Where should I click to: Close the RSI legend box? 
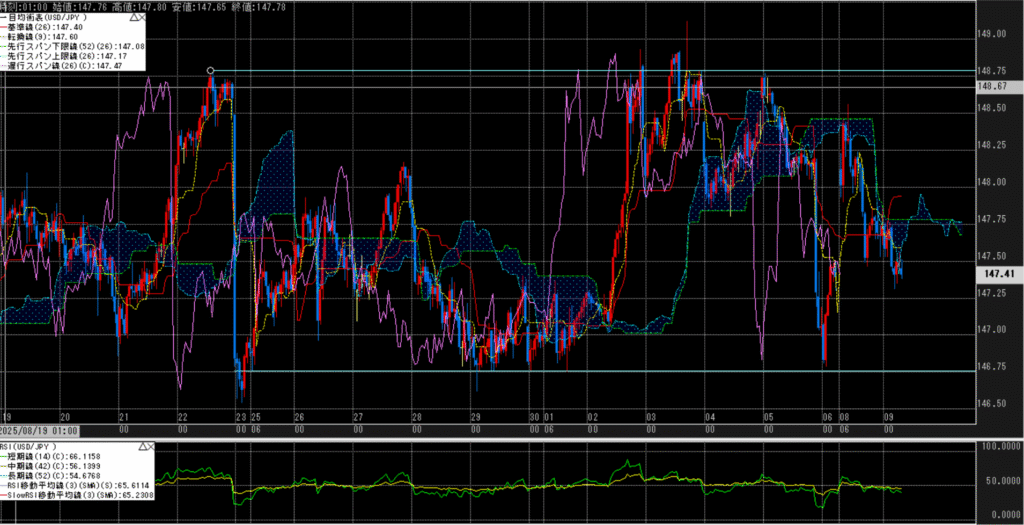150,445
